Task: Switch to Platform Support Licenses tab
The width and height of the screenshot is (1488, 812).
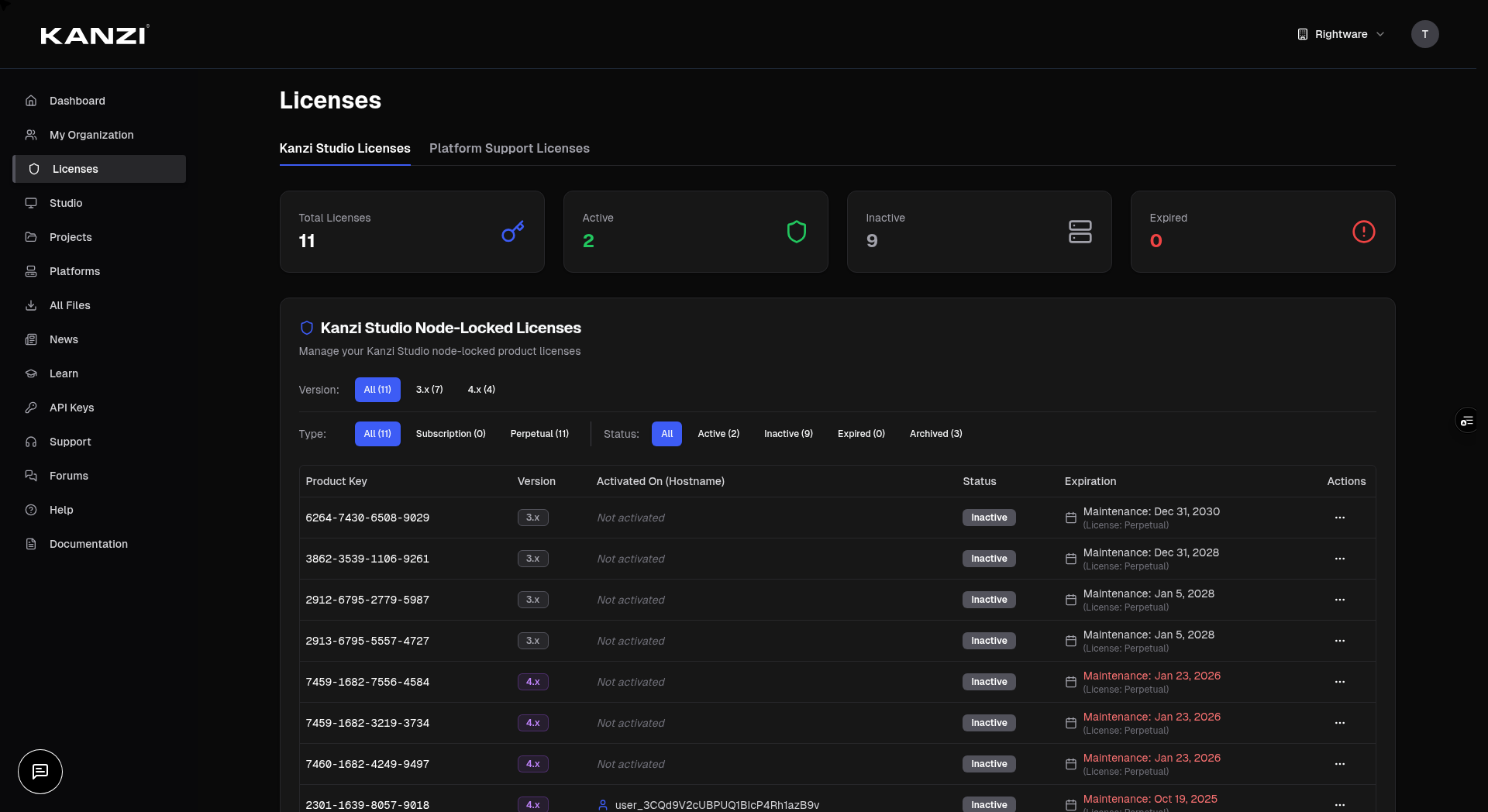Action: point(509,148)
